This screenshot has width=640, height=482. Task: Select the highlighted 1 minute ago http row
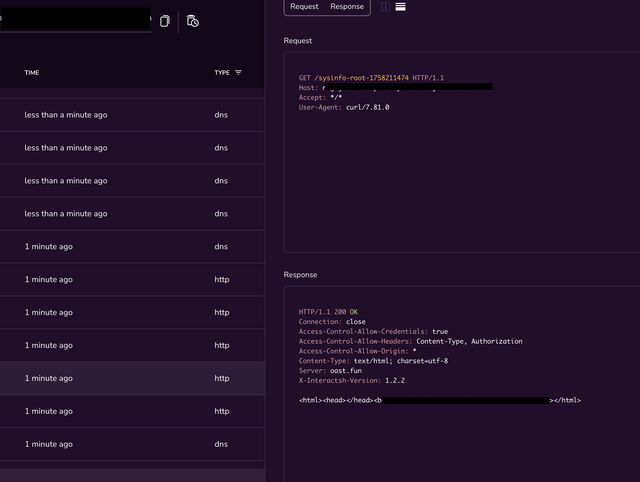(132, 378)
